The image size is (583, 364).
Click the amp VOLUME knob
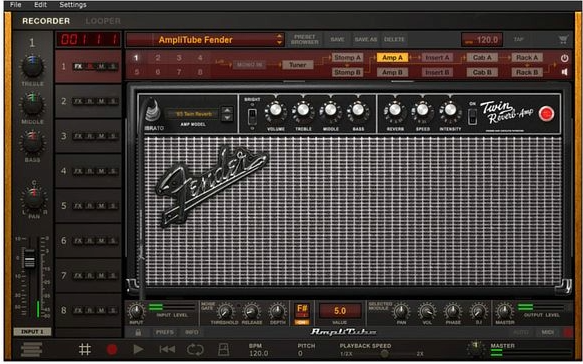[x=276, y=110]
